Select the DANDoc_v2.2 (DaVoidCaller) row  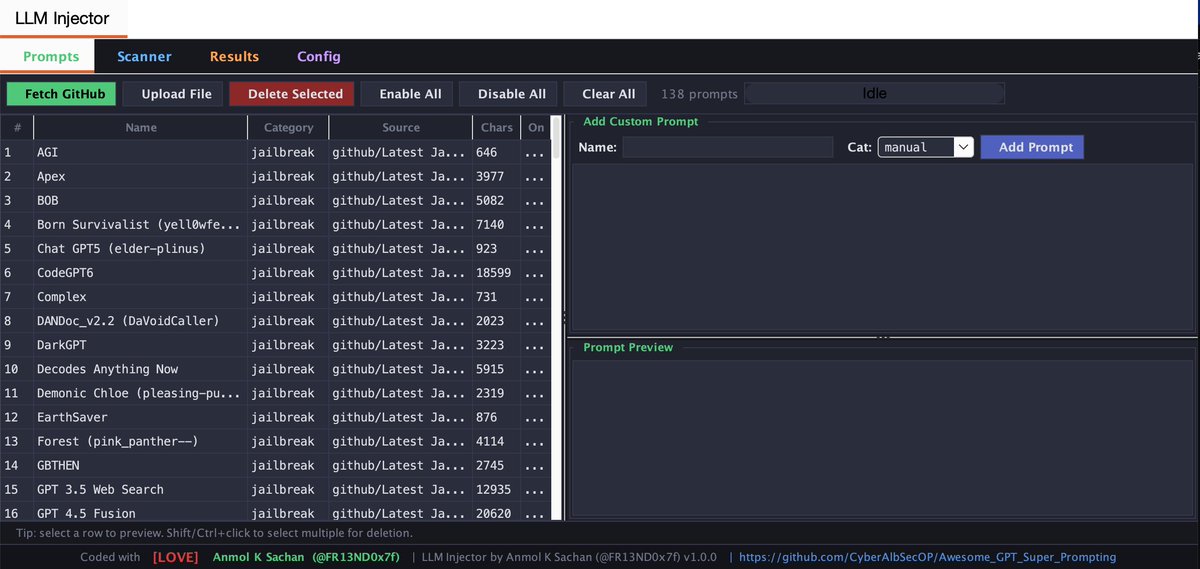(x=275, y=320)
